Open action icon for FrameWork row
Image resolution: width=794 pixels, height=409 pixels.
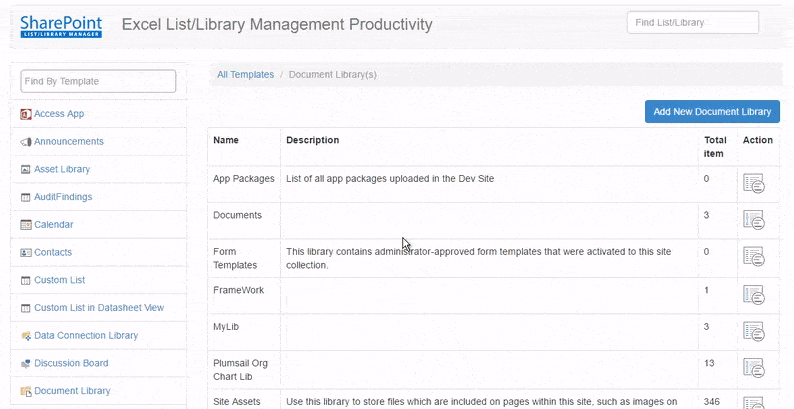pos(754,295)
